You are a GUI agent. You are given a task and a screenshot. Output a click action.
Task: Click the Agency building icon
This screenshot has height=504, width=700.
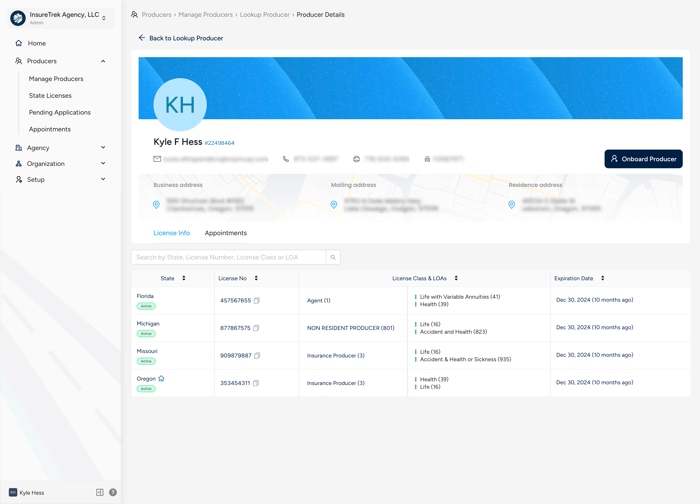[19, 147]
